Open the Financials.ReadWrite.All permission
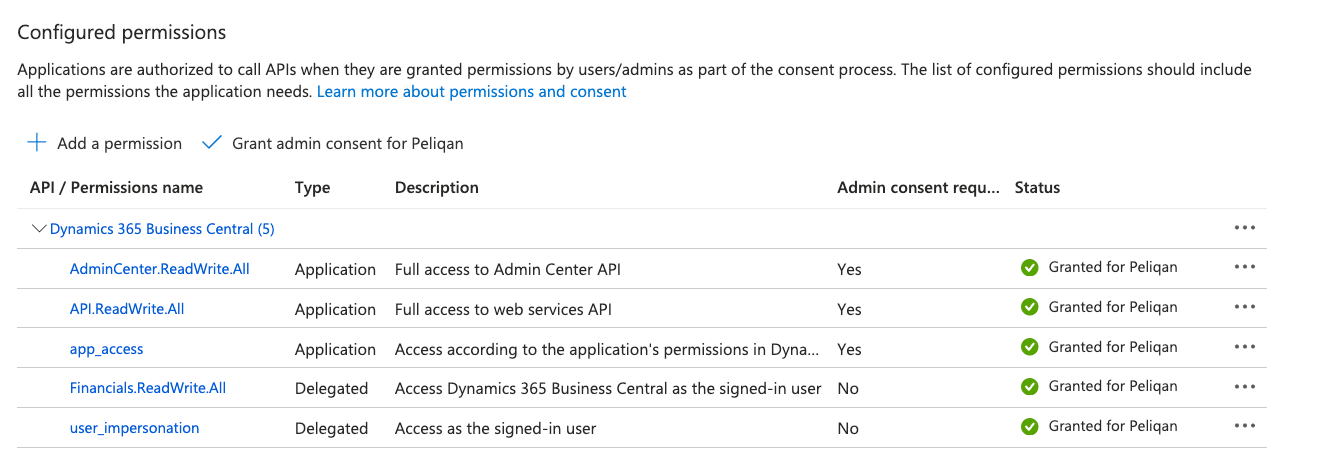Screen dimensions: 1325x453 point(148,388)
